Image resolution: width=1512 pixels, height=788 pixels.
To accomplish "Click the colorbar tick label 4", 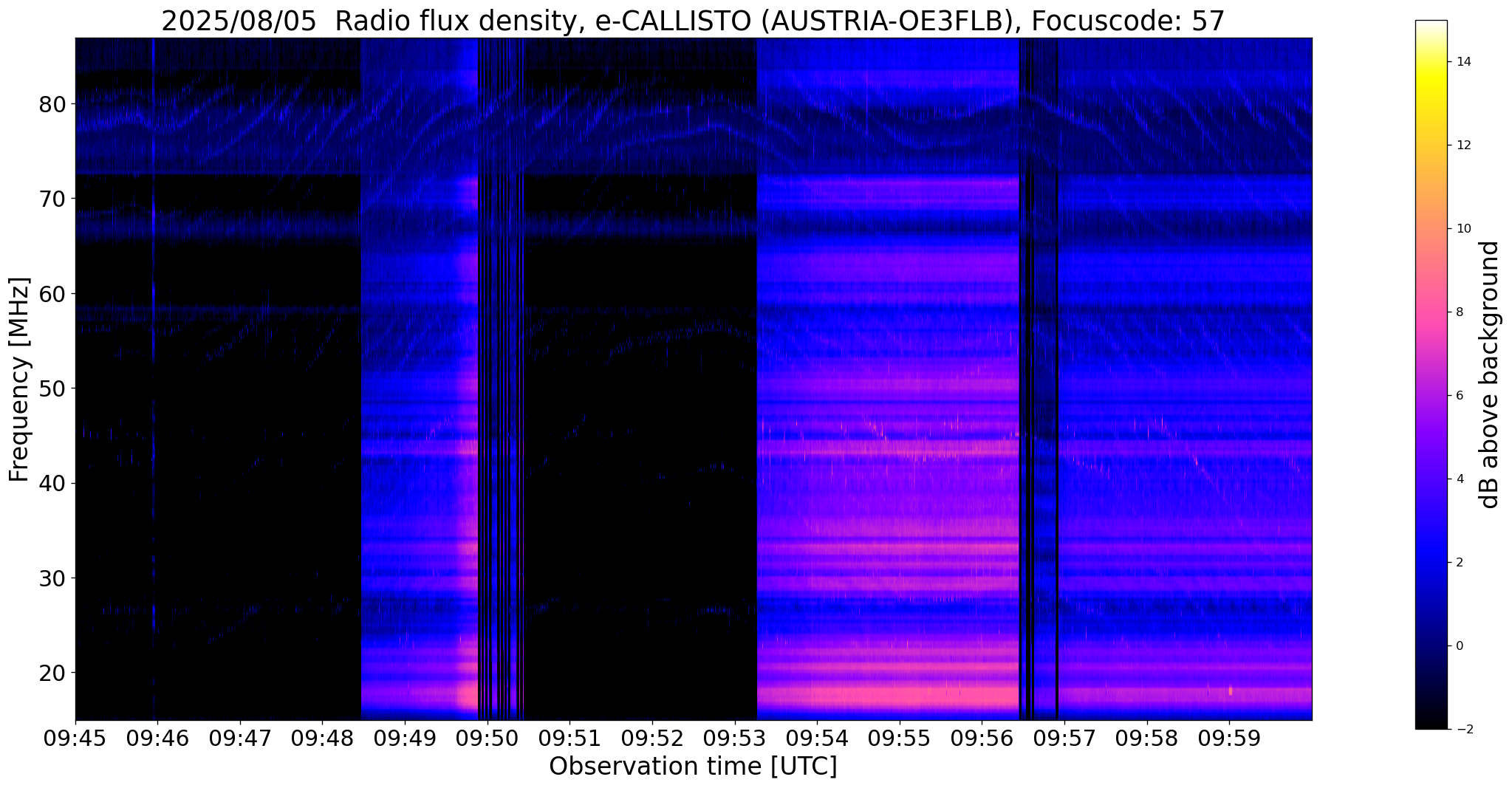I will pos(1458,479).
